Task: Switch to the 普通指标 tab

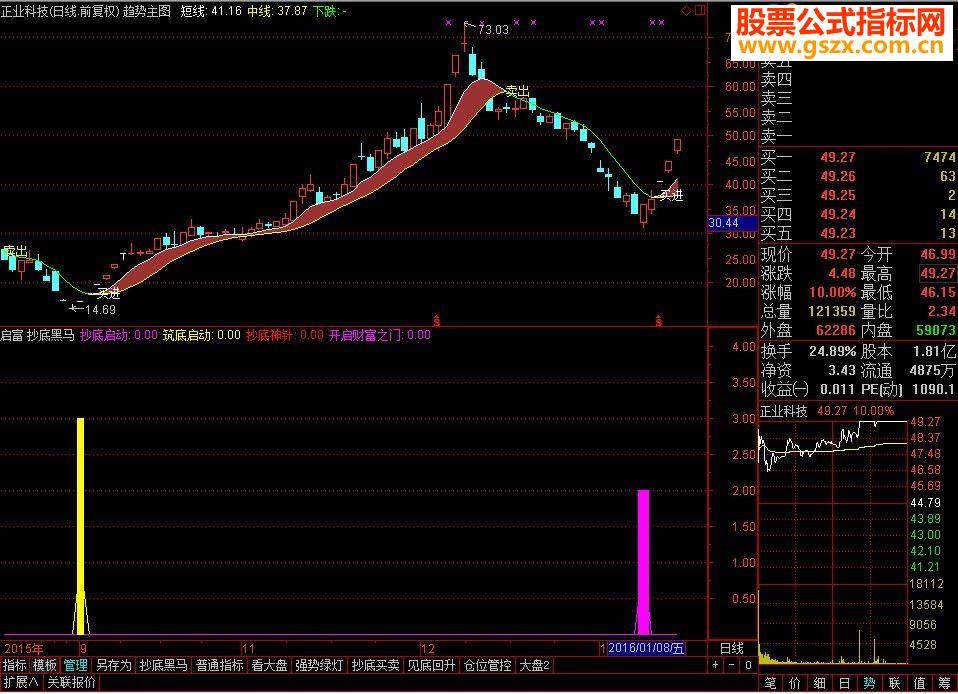Action: point(219,665)
